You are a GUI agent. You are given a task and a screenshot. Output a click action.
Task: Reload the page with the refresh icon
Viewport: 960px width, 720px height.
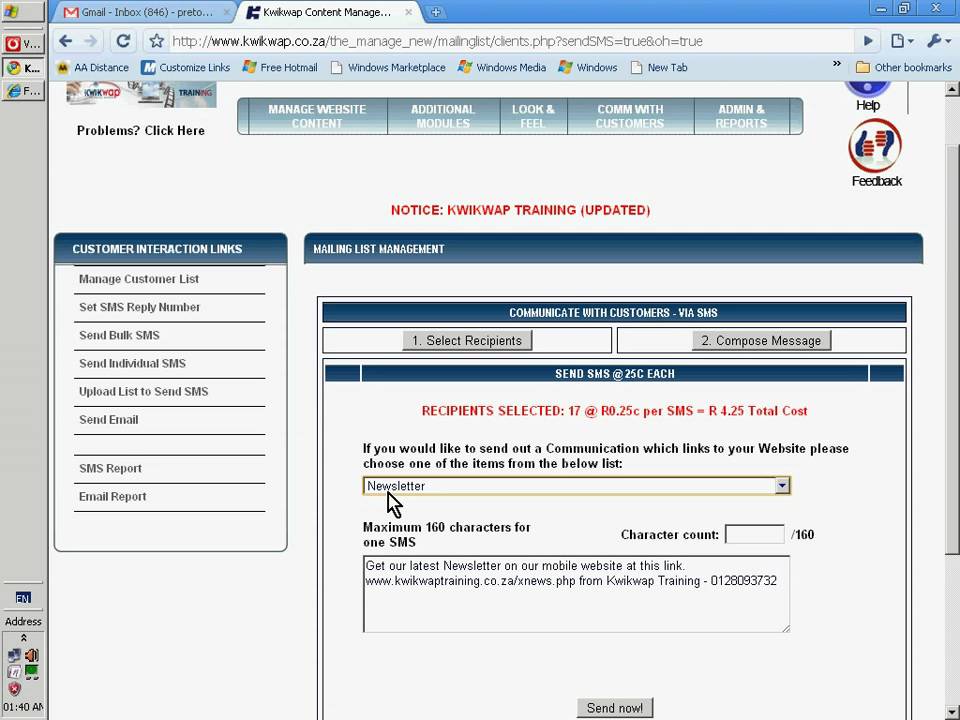[x=123, y=41]
